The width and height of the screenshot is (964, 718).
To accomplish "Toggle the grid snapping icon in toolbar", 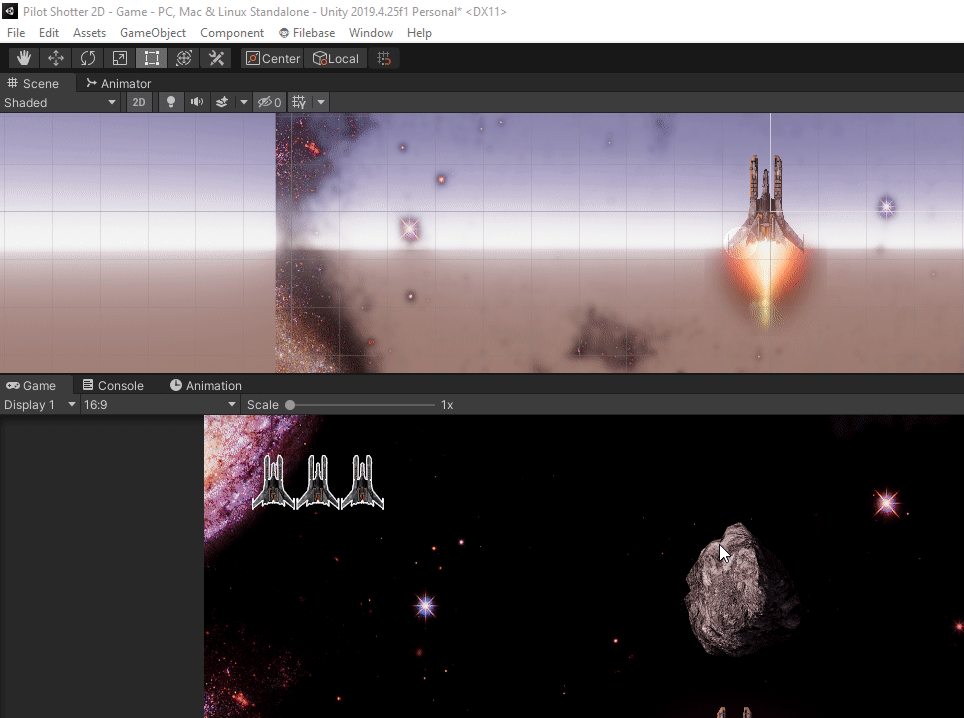I will click(384, 58).
